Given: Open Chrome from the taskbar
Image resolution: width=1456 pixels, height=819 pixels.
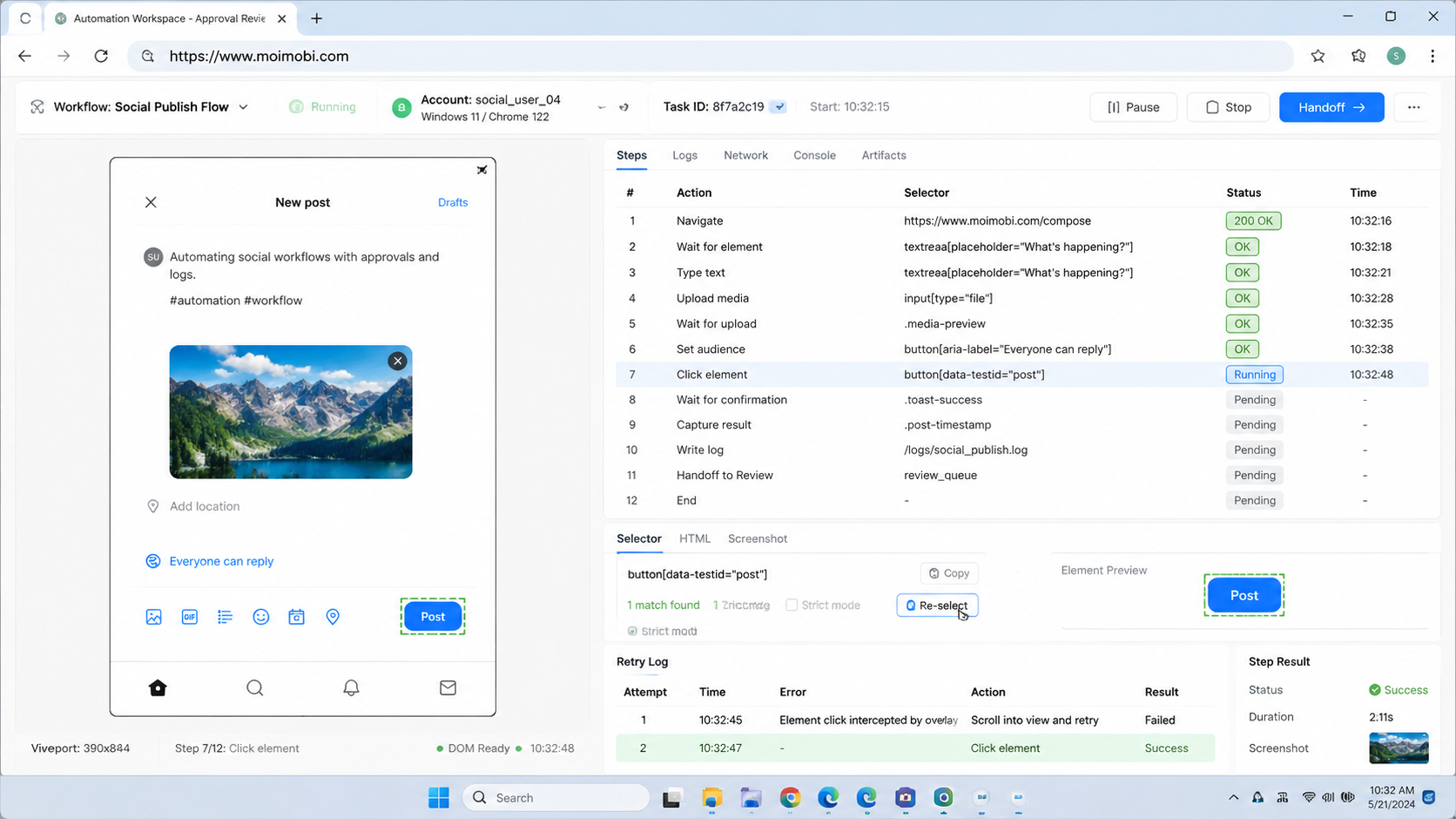Looking at the screenshot, I should coord(790,797).
